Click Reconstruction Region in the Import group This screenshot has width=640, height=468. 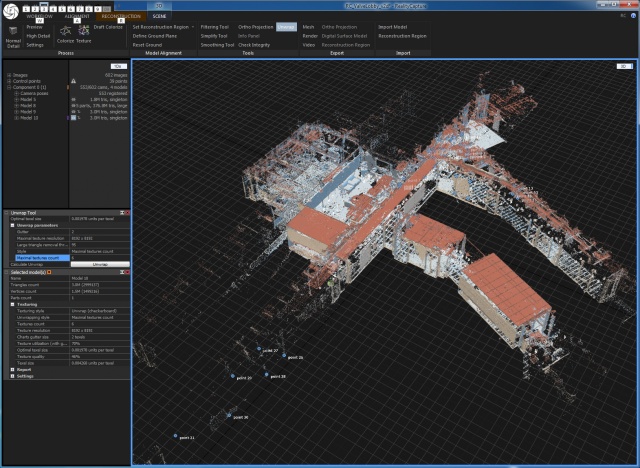pos(402,36)
